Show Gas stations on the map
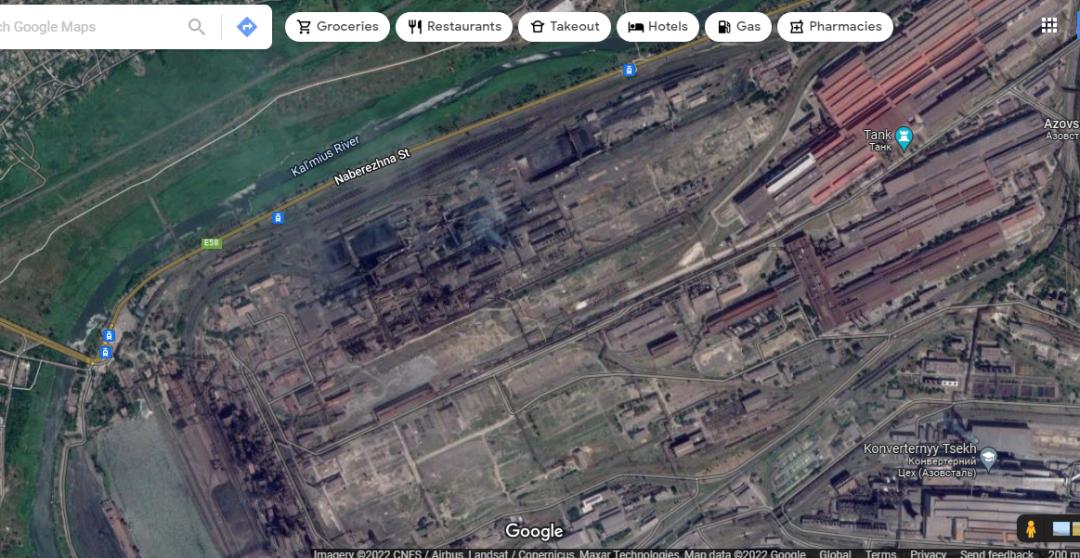Image resolution: width=1080 pixels, height=558 pixels. coord(738,27)
